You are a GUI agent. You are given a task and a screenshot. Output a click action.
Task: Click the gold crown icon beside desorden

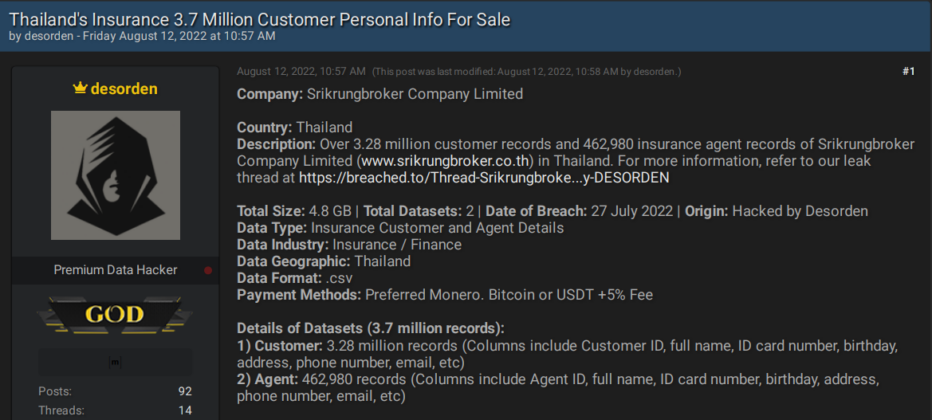80,89
